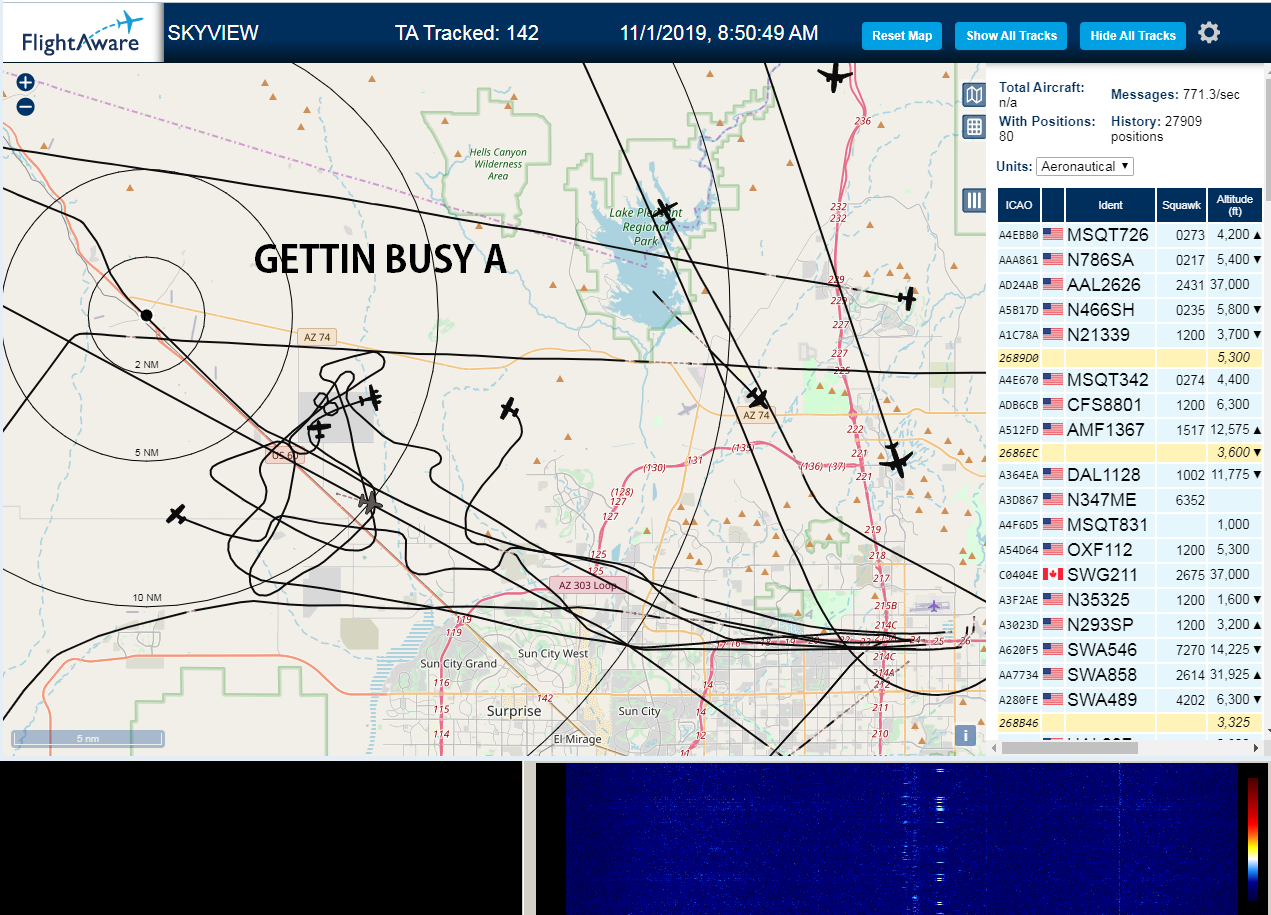The image size is (1271, 915).
Task: Sort table by Altitude column
Action: (x=1235, y=205)
